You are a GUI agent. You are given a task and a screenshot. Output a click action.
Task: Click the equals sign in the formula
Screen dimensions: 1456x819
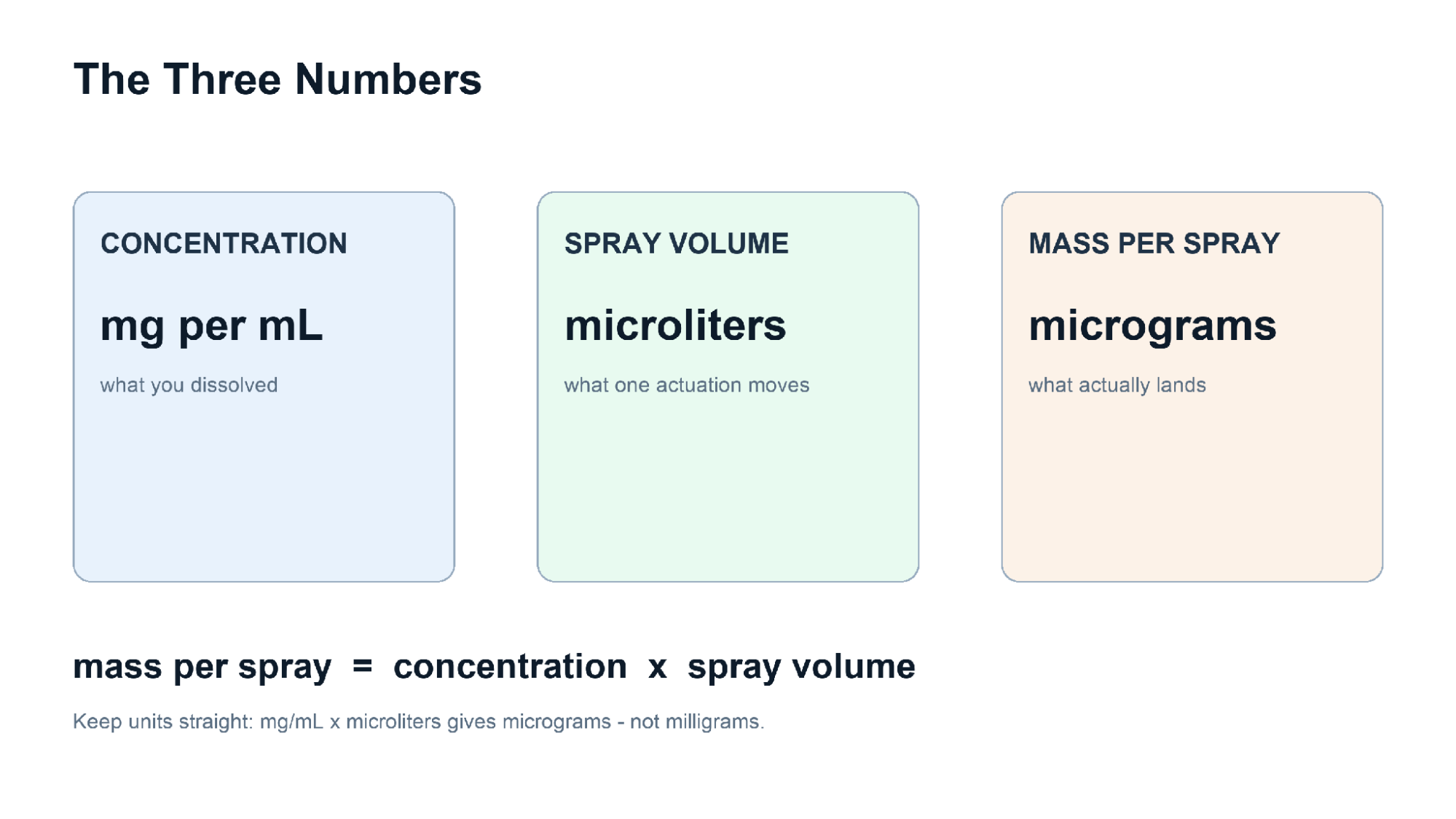click(362, 666)
